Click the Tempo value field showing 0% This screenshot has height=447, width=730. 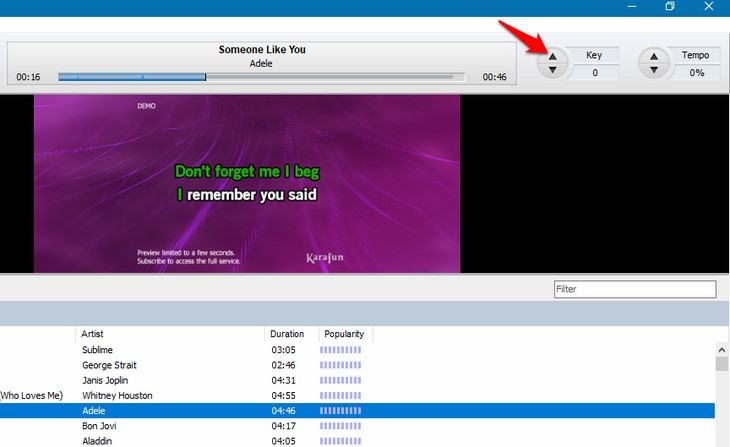(696, 73)
